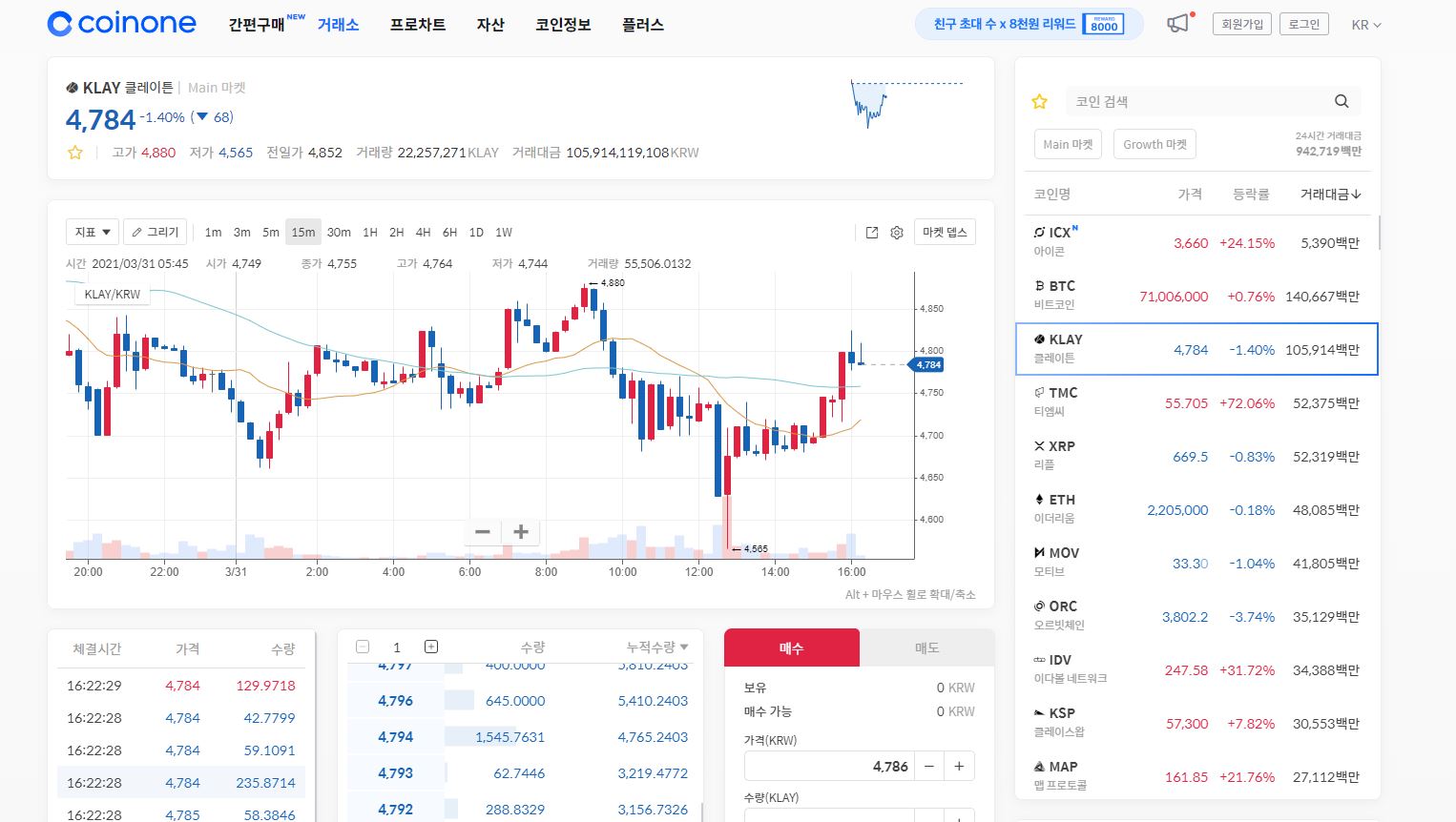Select the XRP coin row
This screenshot has height=822, width=1456.
point(1197,456)
